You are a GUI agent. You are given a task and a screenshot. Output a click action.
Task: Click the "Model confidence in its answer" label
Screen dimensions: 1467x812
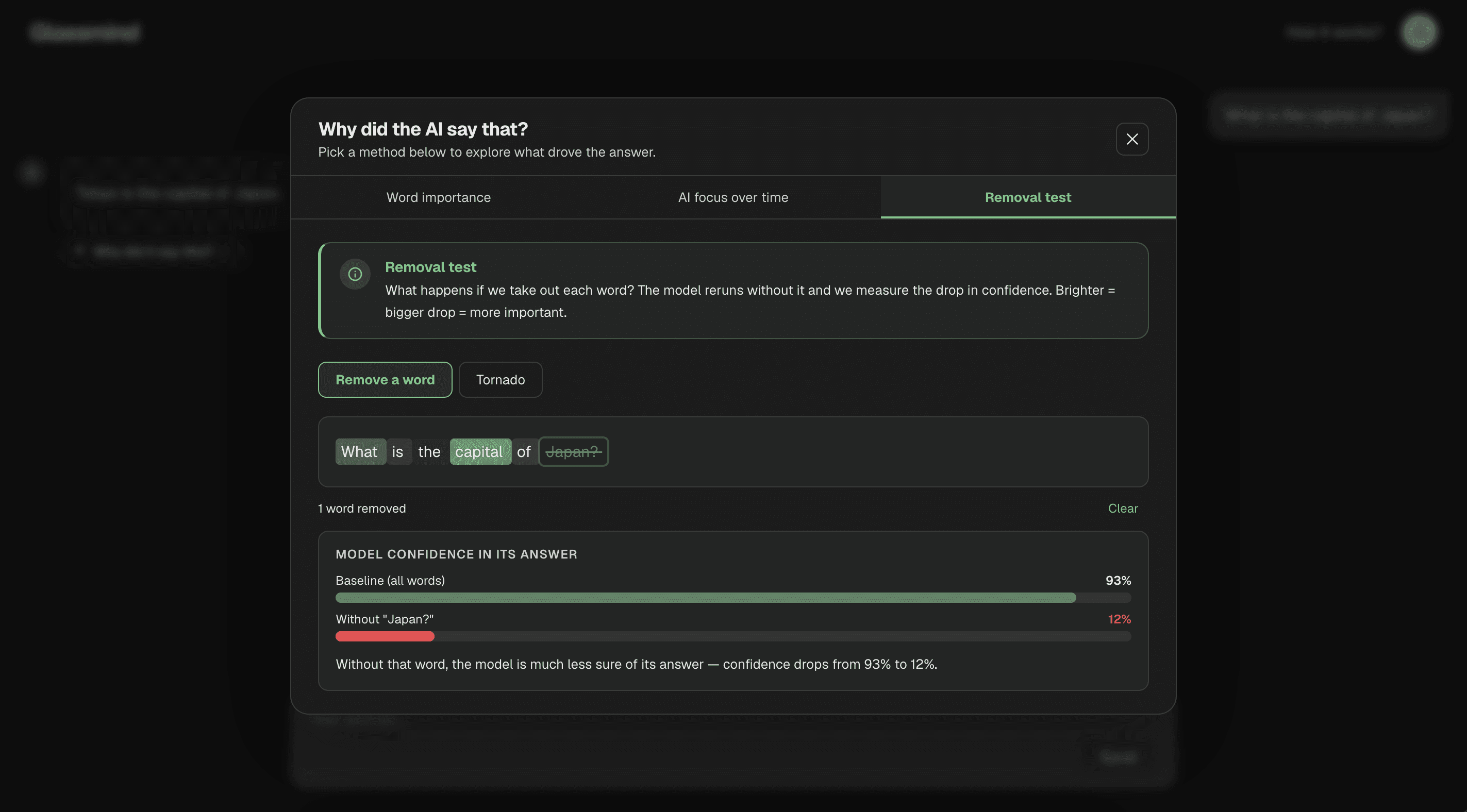tap(456, 554)
